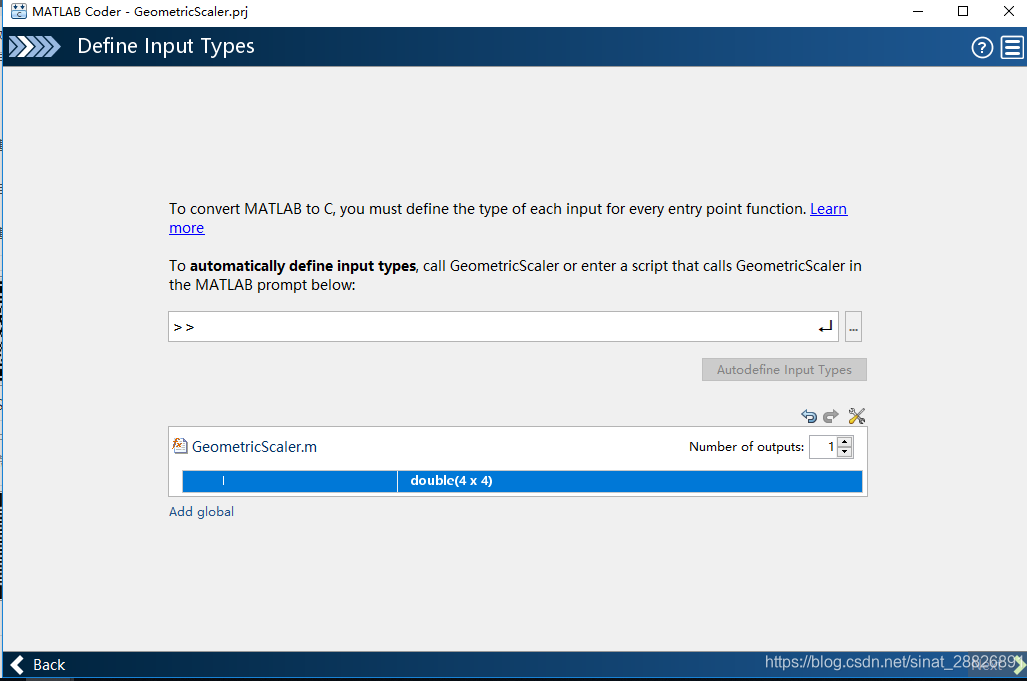
Task: Click the Number of outputs value field
Action: [x=824, y=447]
